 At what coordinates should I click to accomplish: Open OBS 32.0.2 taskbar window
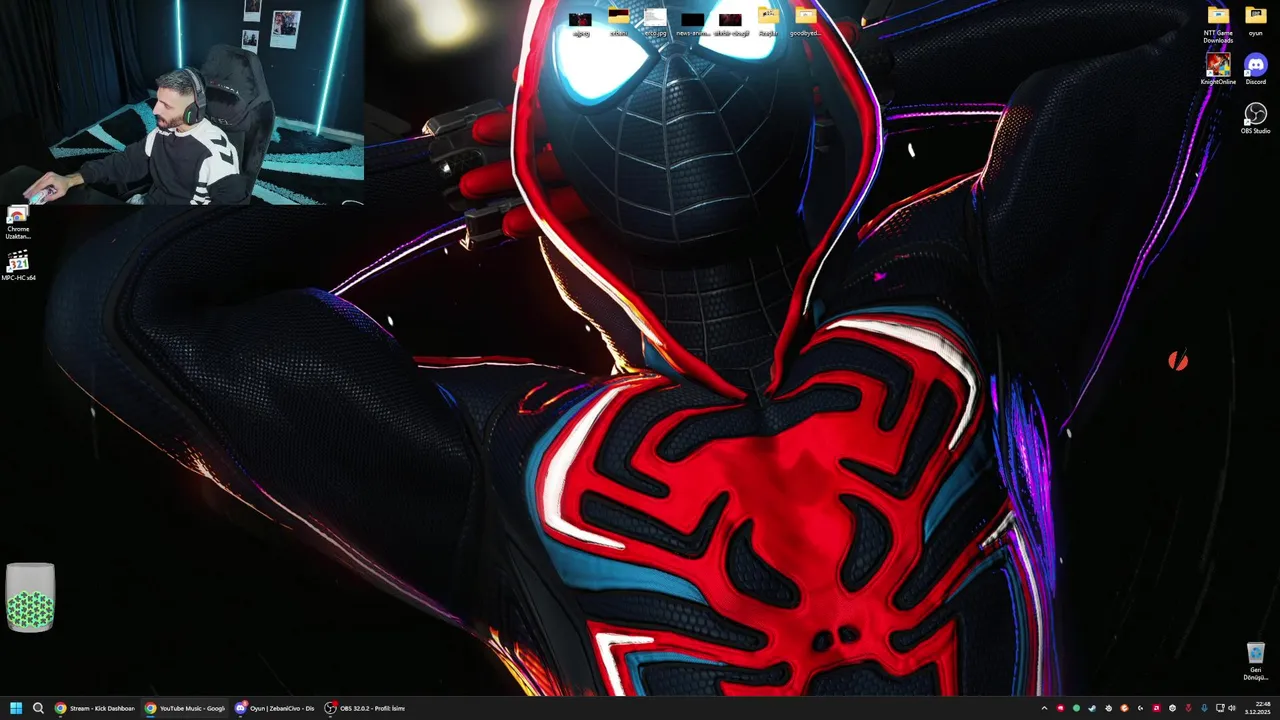(365, 708)
